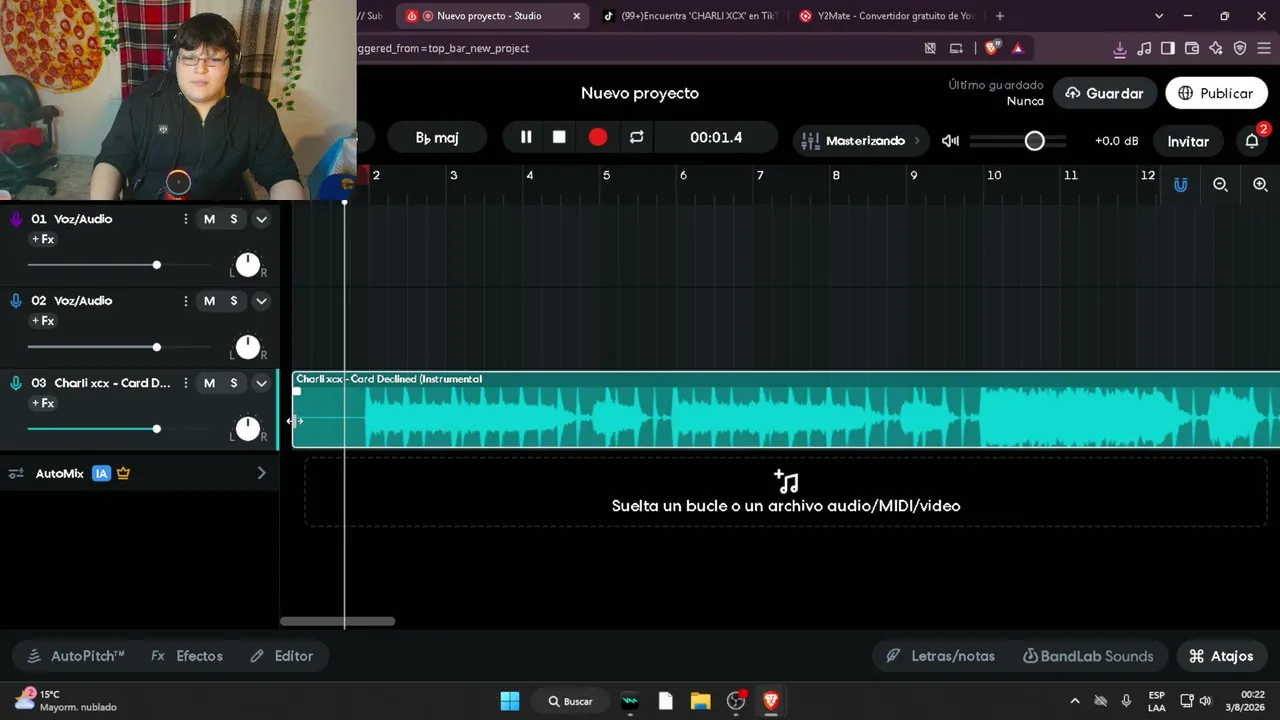Expand track 01 chevron dropdown
The height and width of the screenshot is (720, 1280).
(261, 219)
